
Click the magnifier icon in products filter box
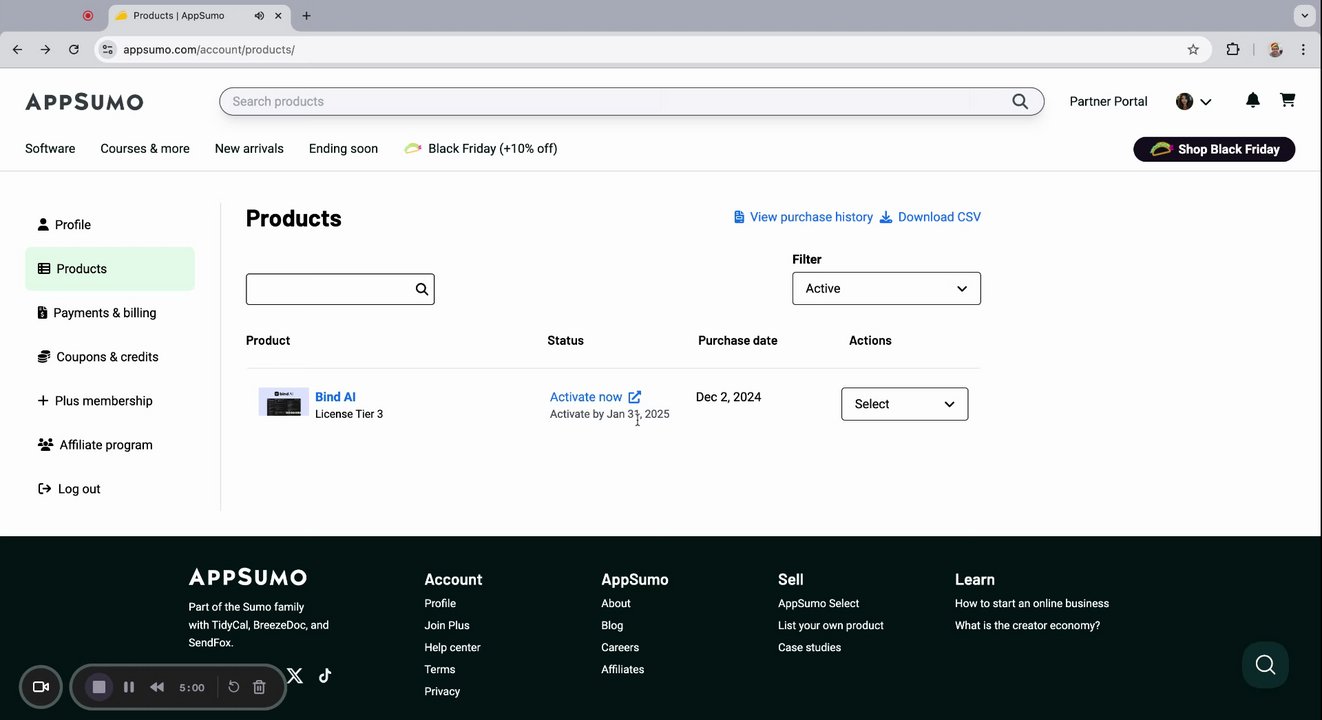point(422,289)
